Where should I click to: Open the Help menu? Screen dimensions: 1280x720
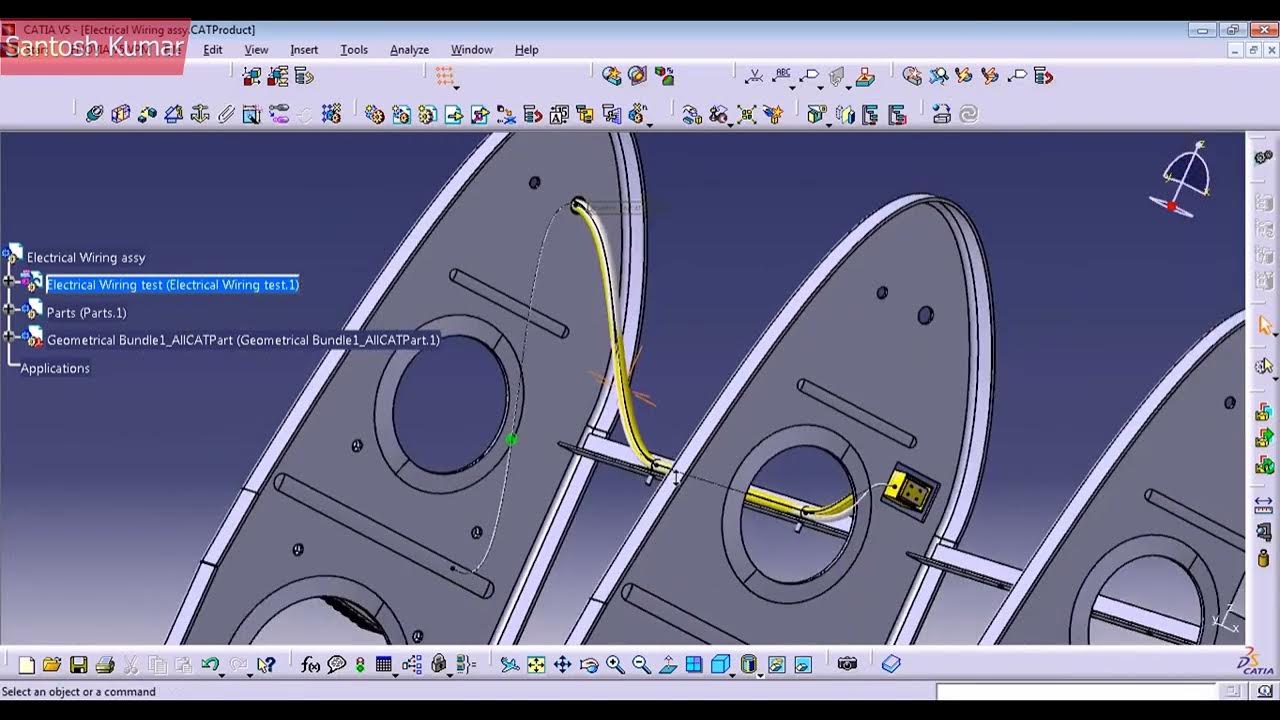tap(526, 50)
